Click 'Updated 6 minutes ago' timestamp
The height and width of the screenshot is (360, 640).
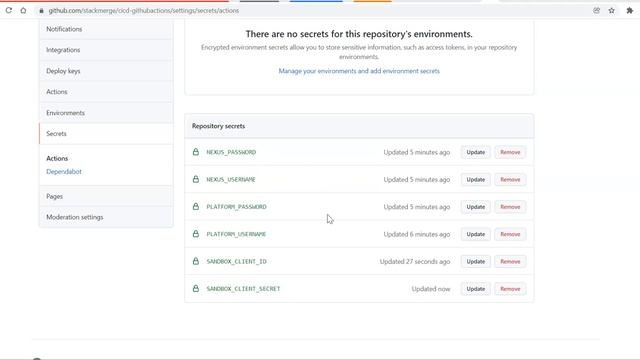417,234
